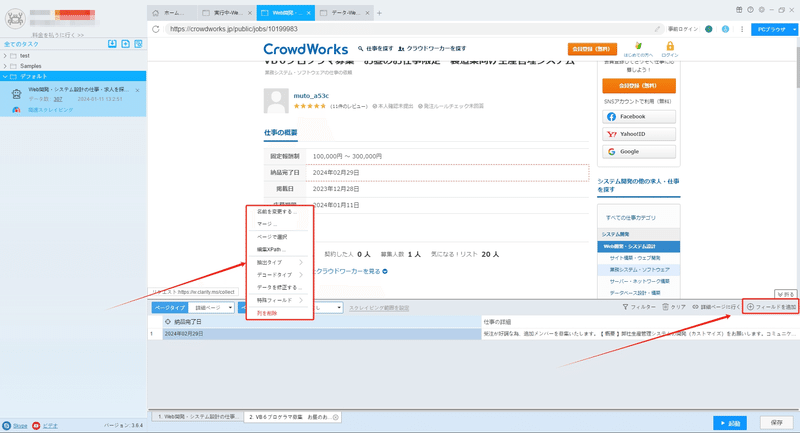Screen dimensions: 800x433
Task: Close the 実行中-We... tab
Action: point(249,13)
